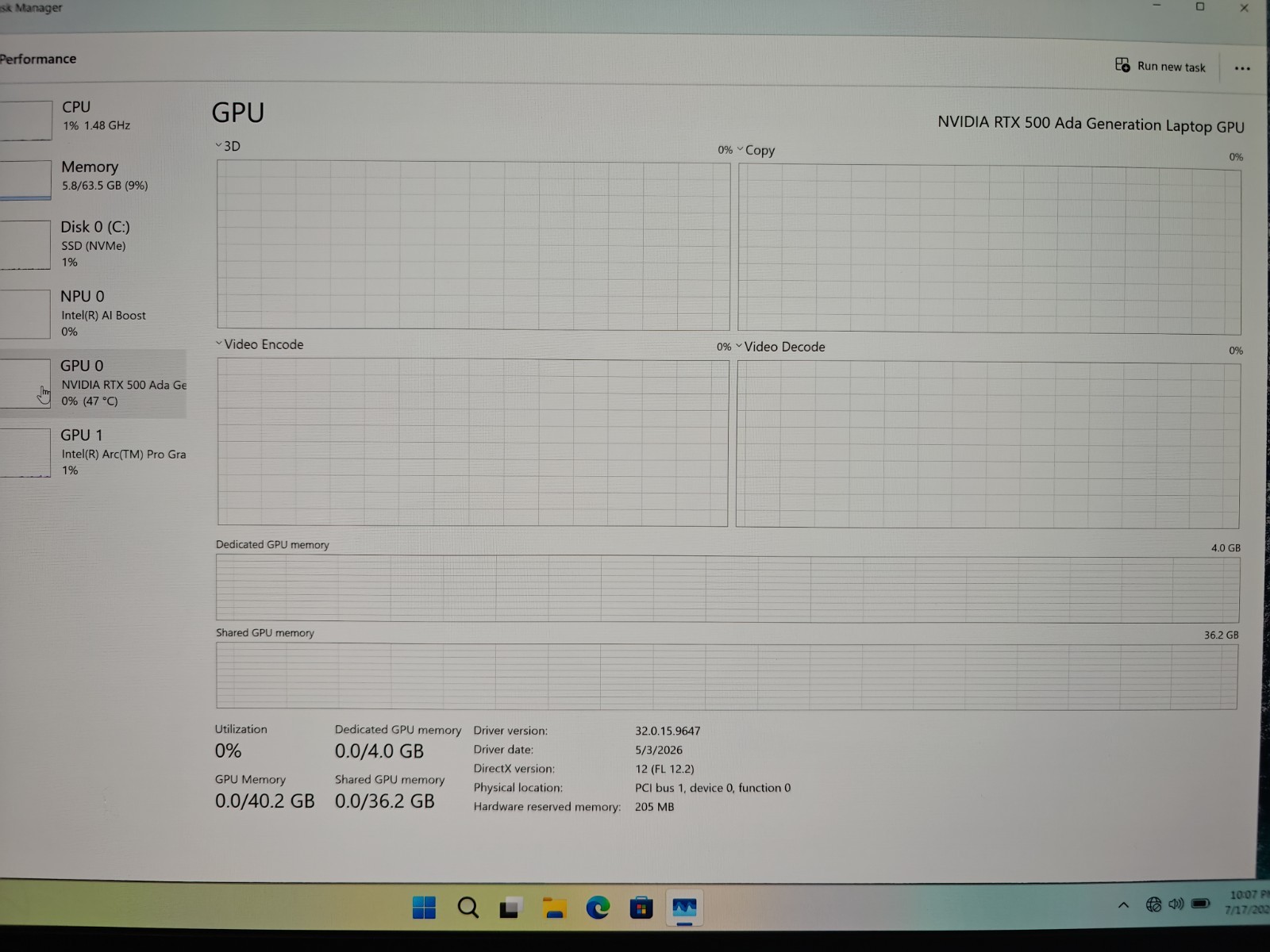Click the hardware reserved memory 205 MB value
1270x952 pixels.
tap(654, 807)
